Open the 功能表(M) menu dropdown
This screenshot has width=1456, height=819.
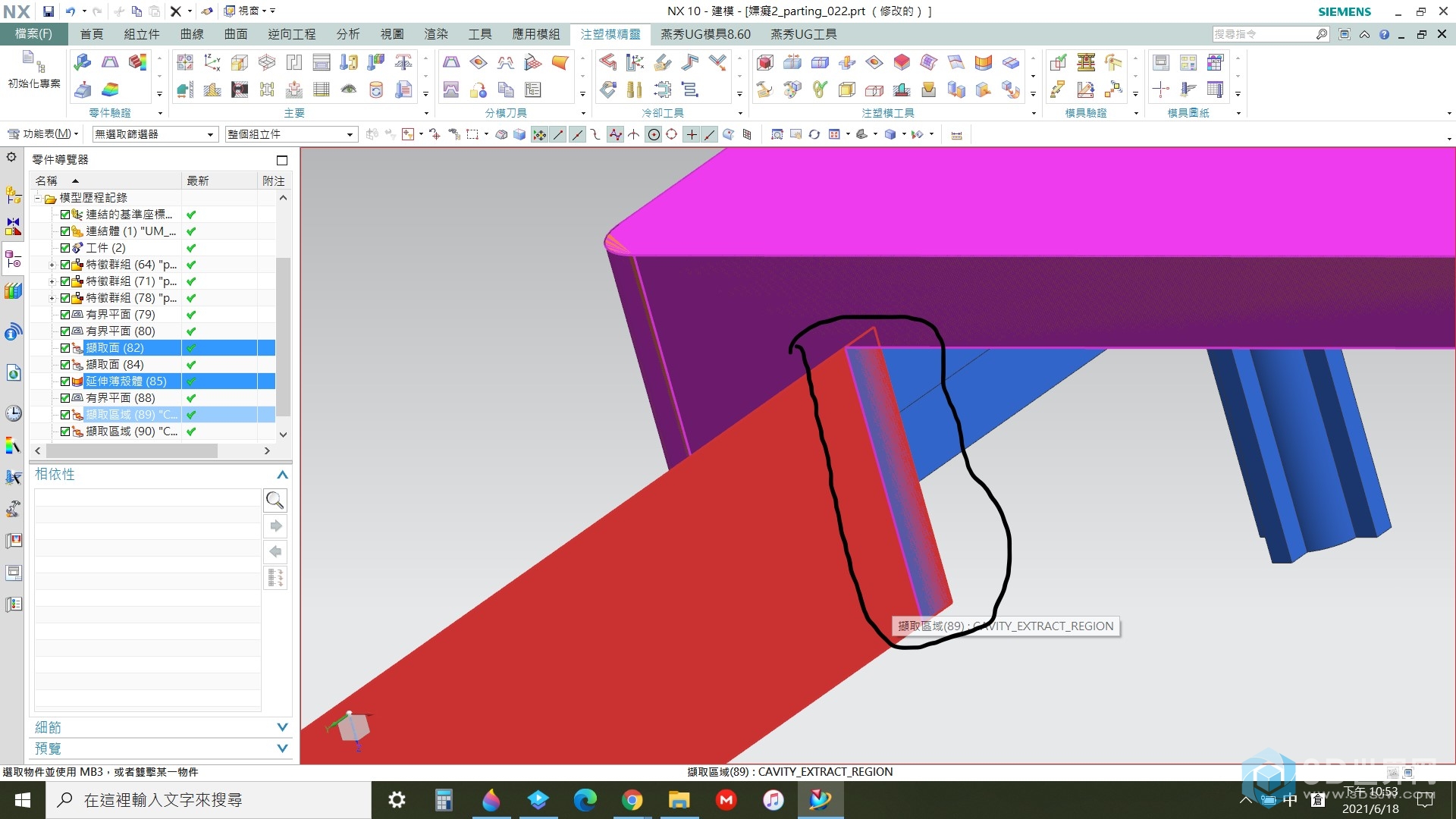(43, 134)
